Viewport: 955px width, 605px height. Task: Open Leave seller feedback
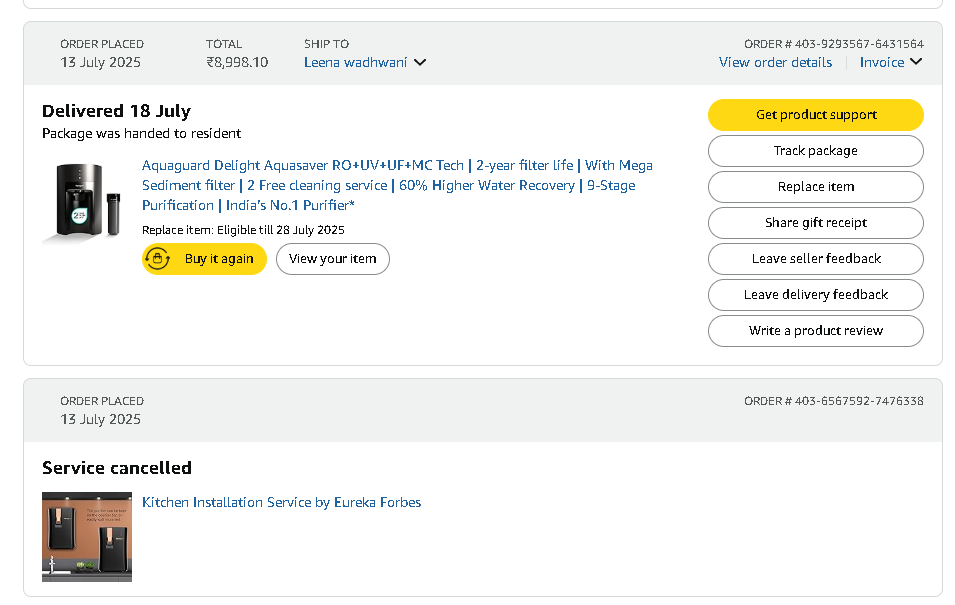point(816,258)
